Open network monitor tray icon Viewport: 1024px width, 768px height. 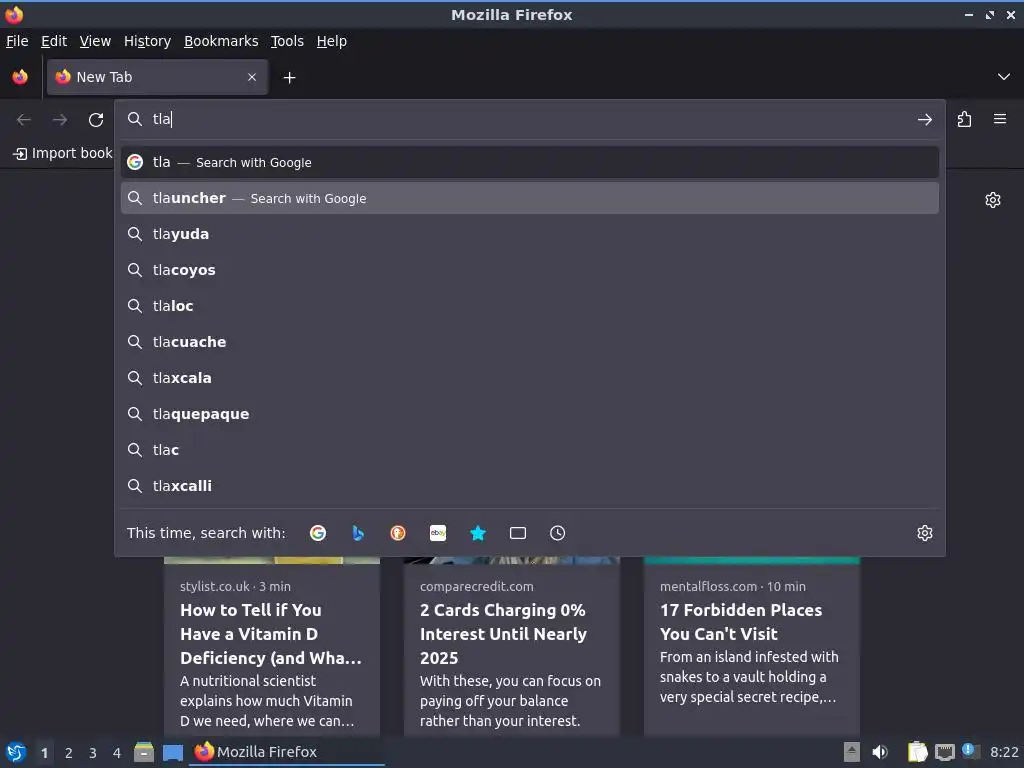944,752
